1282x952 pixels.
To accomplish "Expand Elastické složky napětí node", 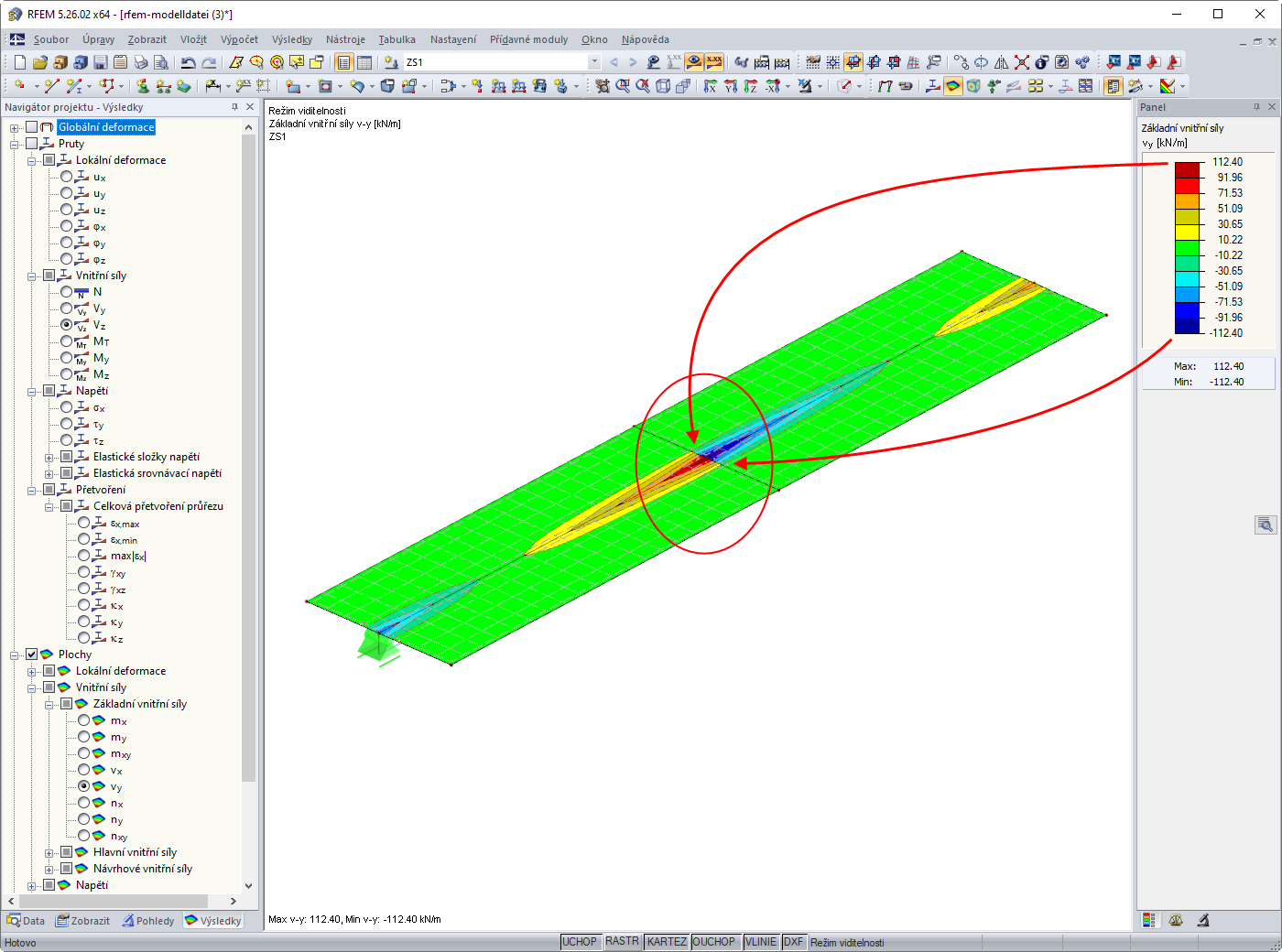I will click(x=49, y=457).
